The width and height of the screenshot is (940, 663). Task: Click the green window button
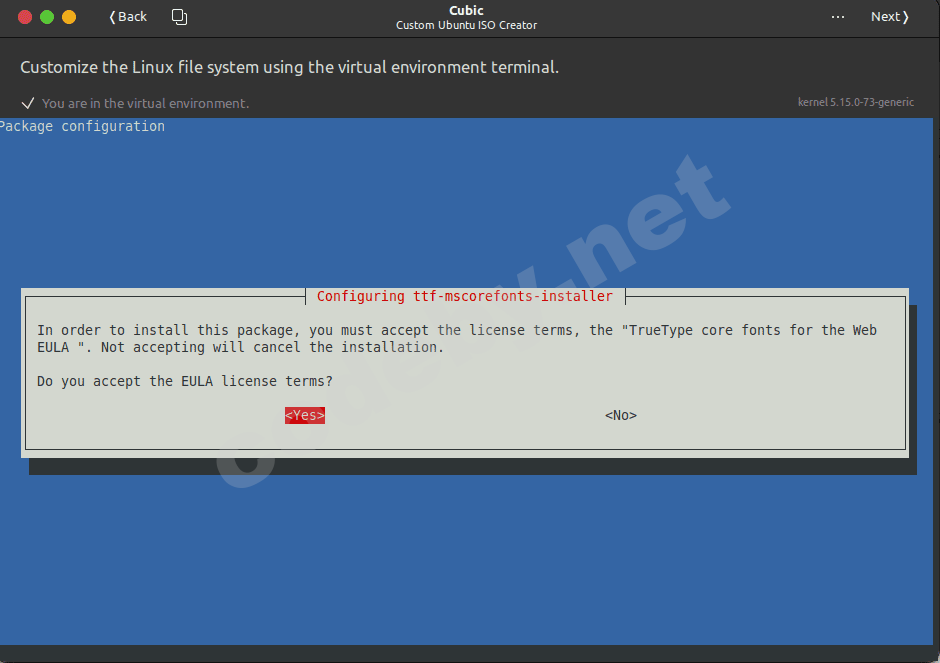point(47,17)
